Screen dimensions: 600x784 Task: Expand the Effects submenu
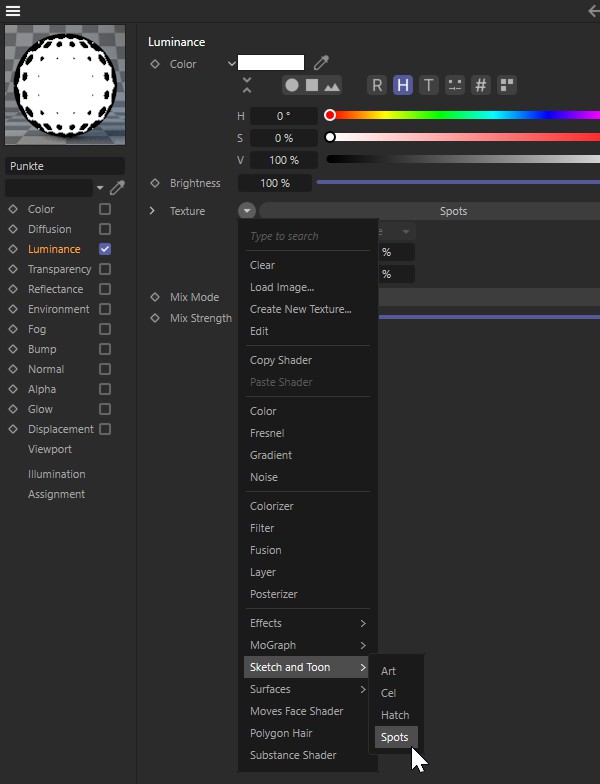coord(308,623)
